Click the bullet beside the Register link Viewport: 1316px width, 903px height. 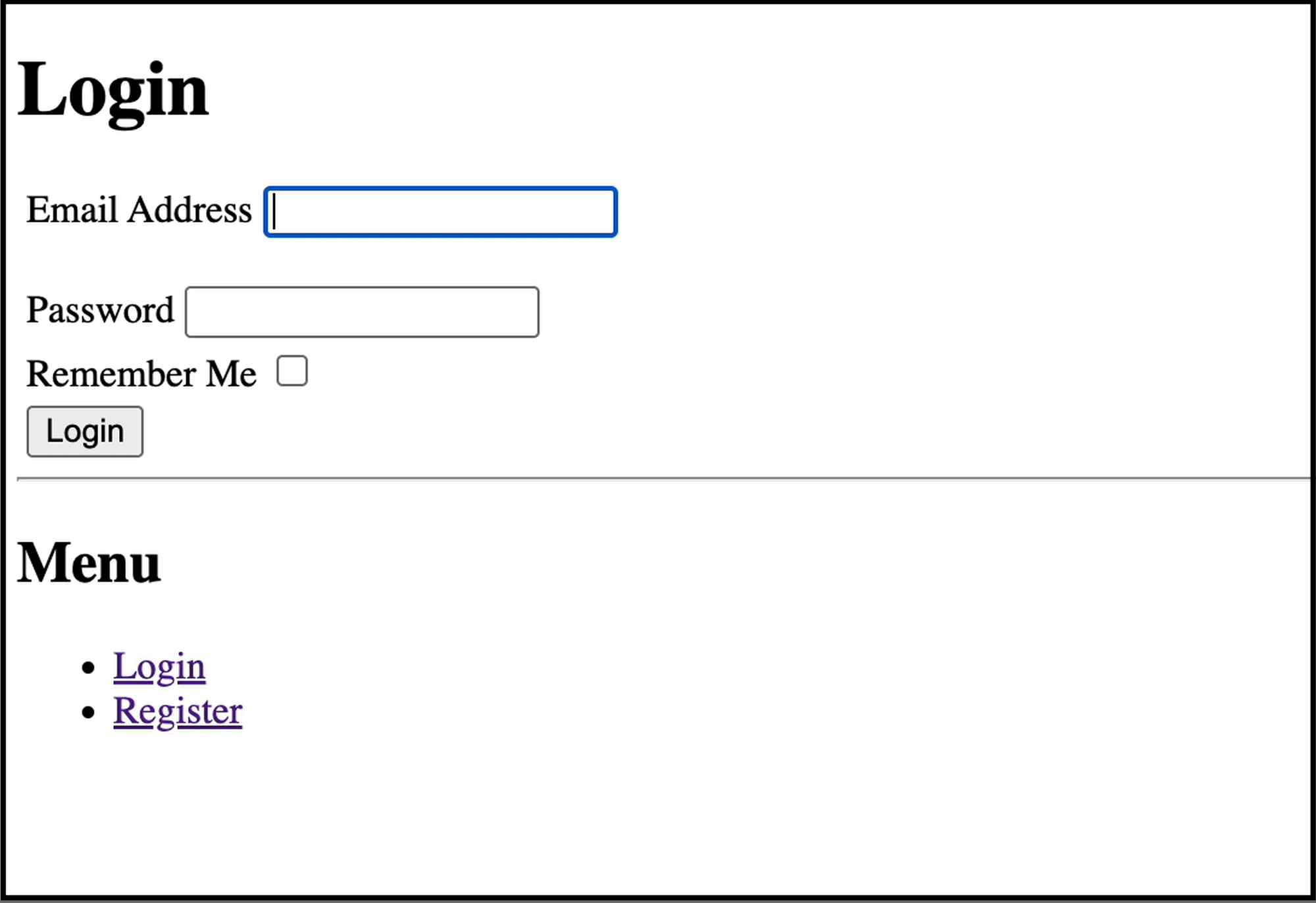[89, 712]
